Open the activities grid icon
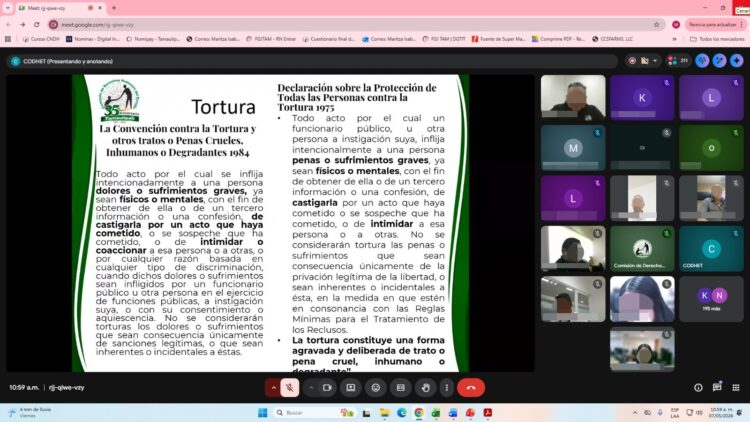This screenshot has height=422, width=750. 736,388
